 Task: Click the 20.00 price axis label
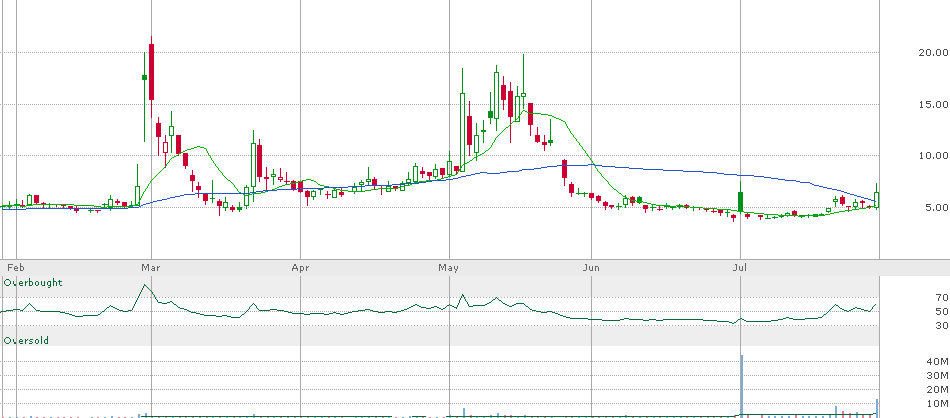click(933, 53)
